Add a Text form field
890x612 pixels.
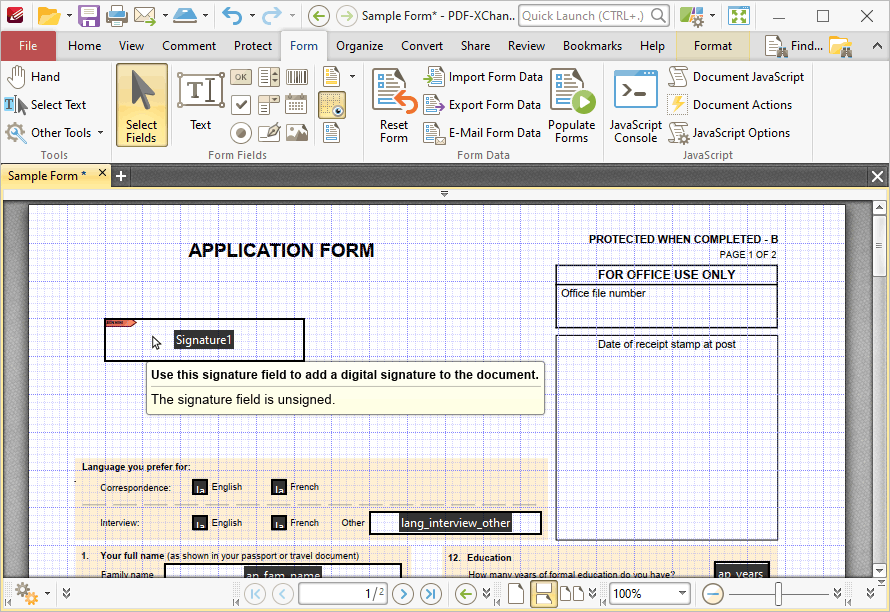tap(200, 101)
